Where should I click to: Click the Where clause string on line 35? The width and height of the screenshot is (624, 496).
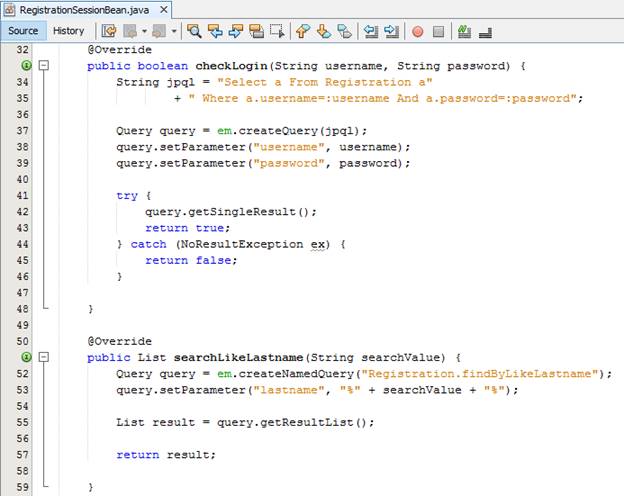(x=383, y=98)
